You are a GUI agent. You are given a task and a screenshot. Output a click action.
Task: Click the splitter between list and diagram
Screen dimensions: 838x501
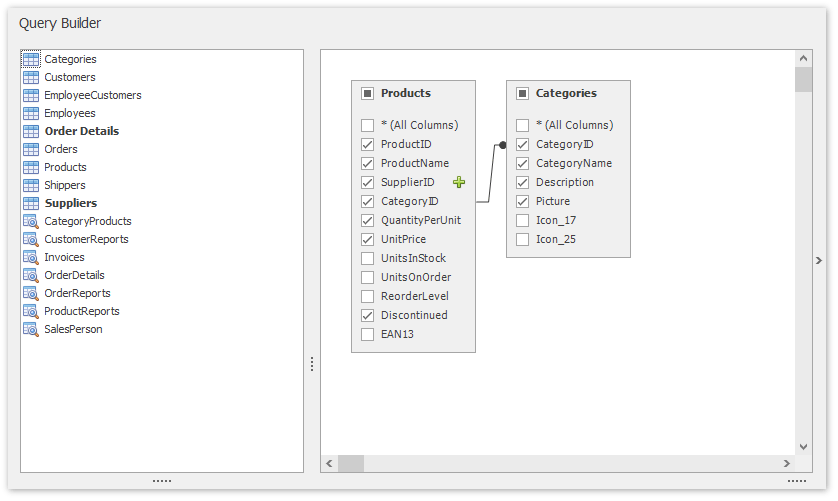pos(312,364)
